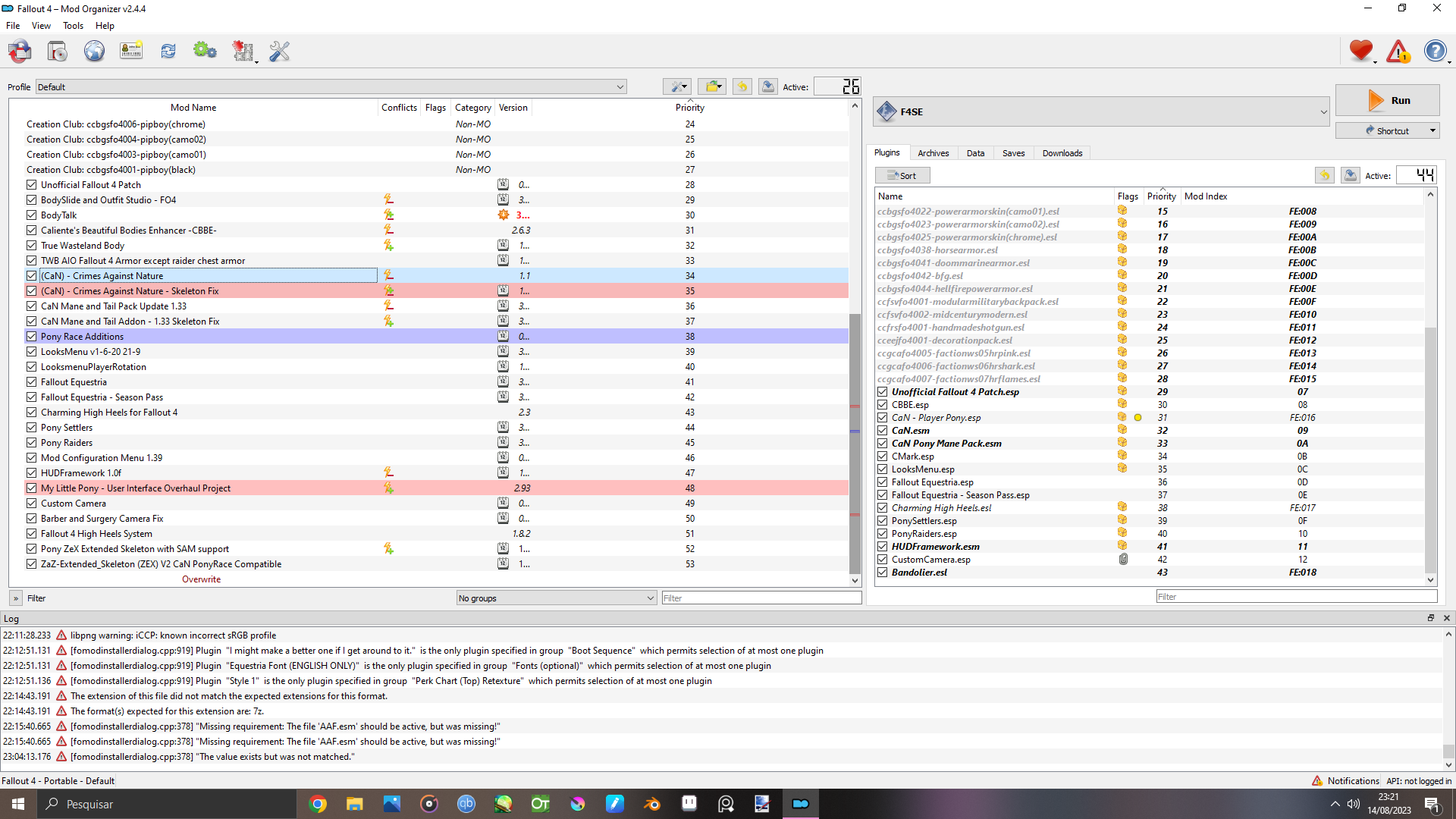The image size is (1456, 819).
Task: Uncheck the Fallout Equestria mod
Action: (x=31, y=381)
